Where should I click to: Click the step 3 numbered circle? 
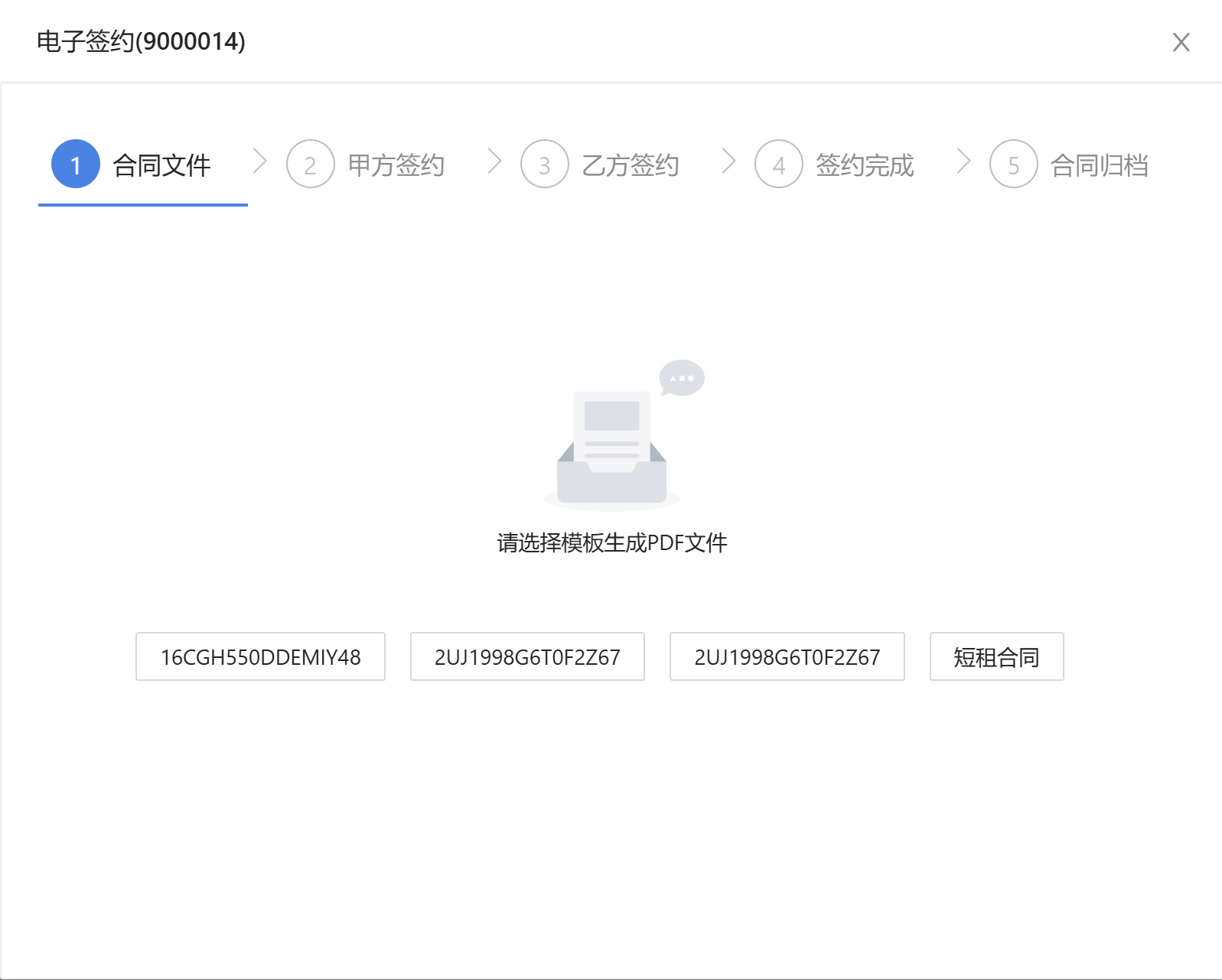[x=544, y=164]
